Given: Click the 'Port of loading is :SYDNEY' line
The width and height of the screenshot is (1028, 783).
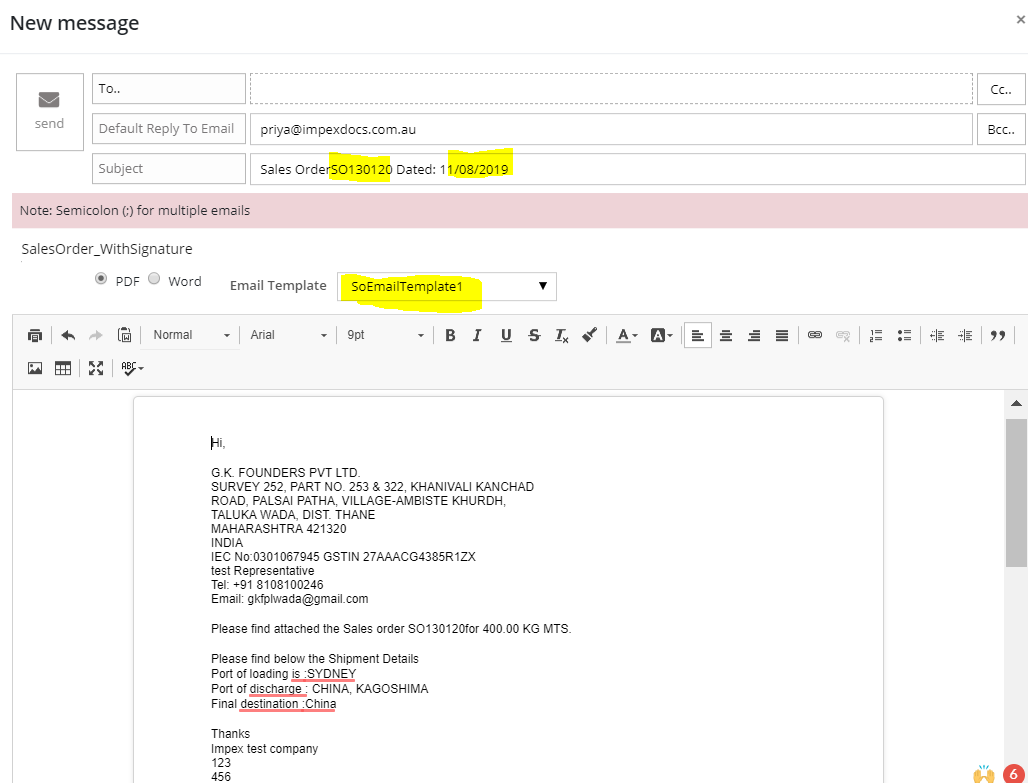Looking at the screenshot, I should (283, 674).
